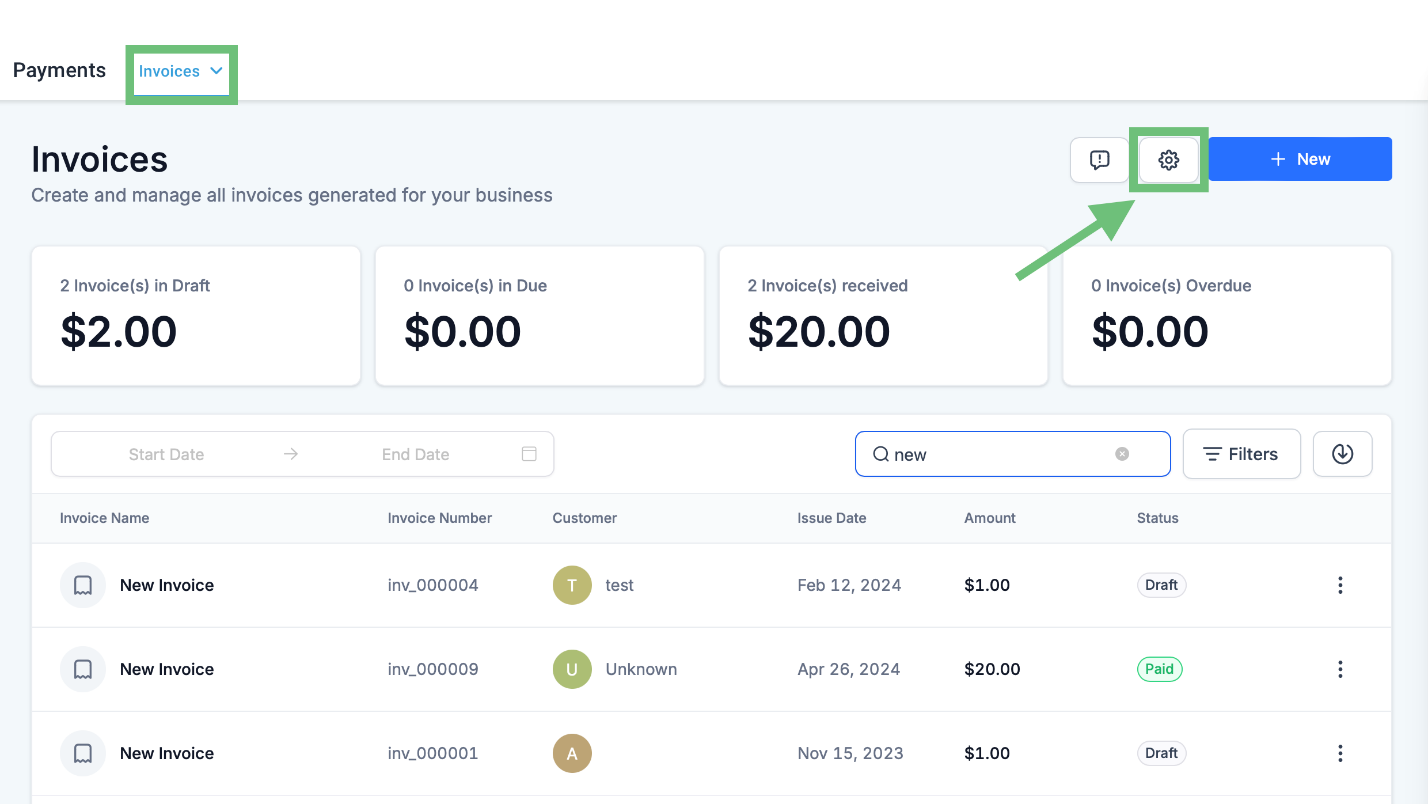Clear the search field with the x icon
This screenshot has height=804, width=1428.
pyautogui.click(x=1122, y=454)
